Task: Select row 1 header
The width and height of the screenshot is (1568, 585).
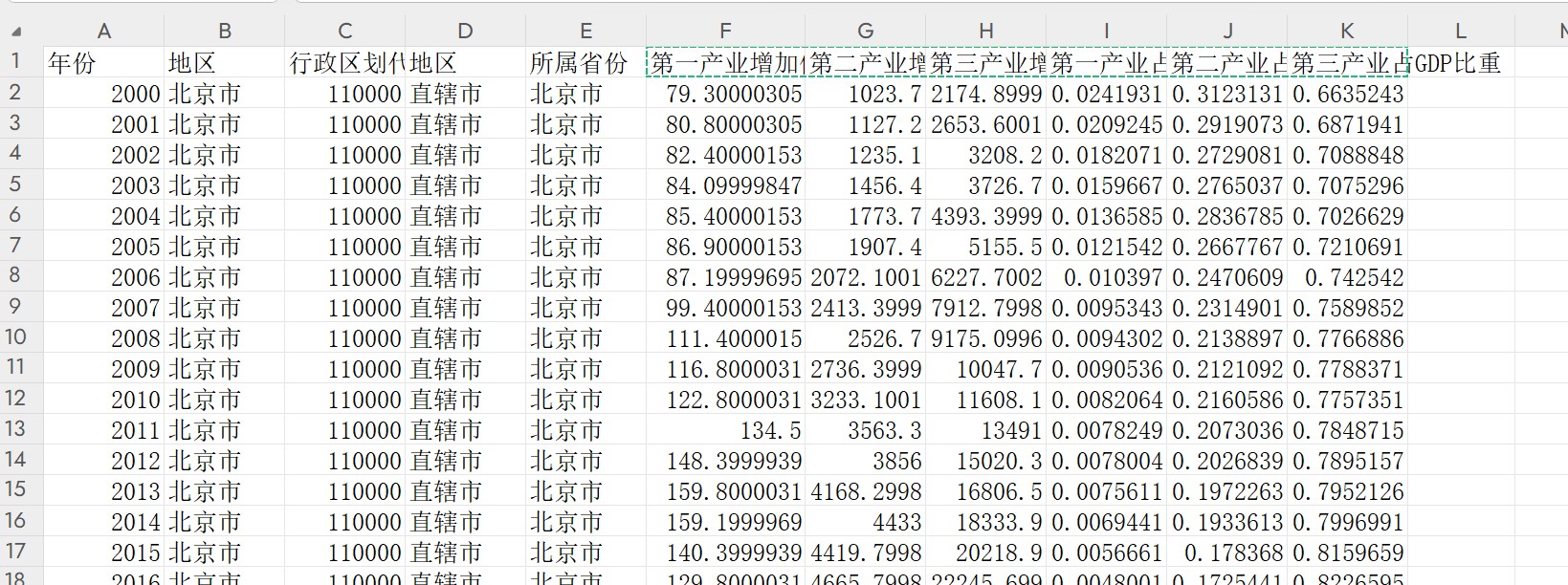Action: pos(21,62)
